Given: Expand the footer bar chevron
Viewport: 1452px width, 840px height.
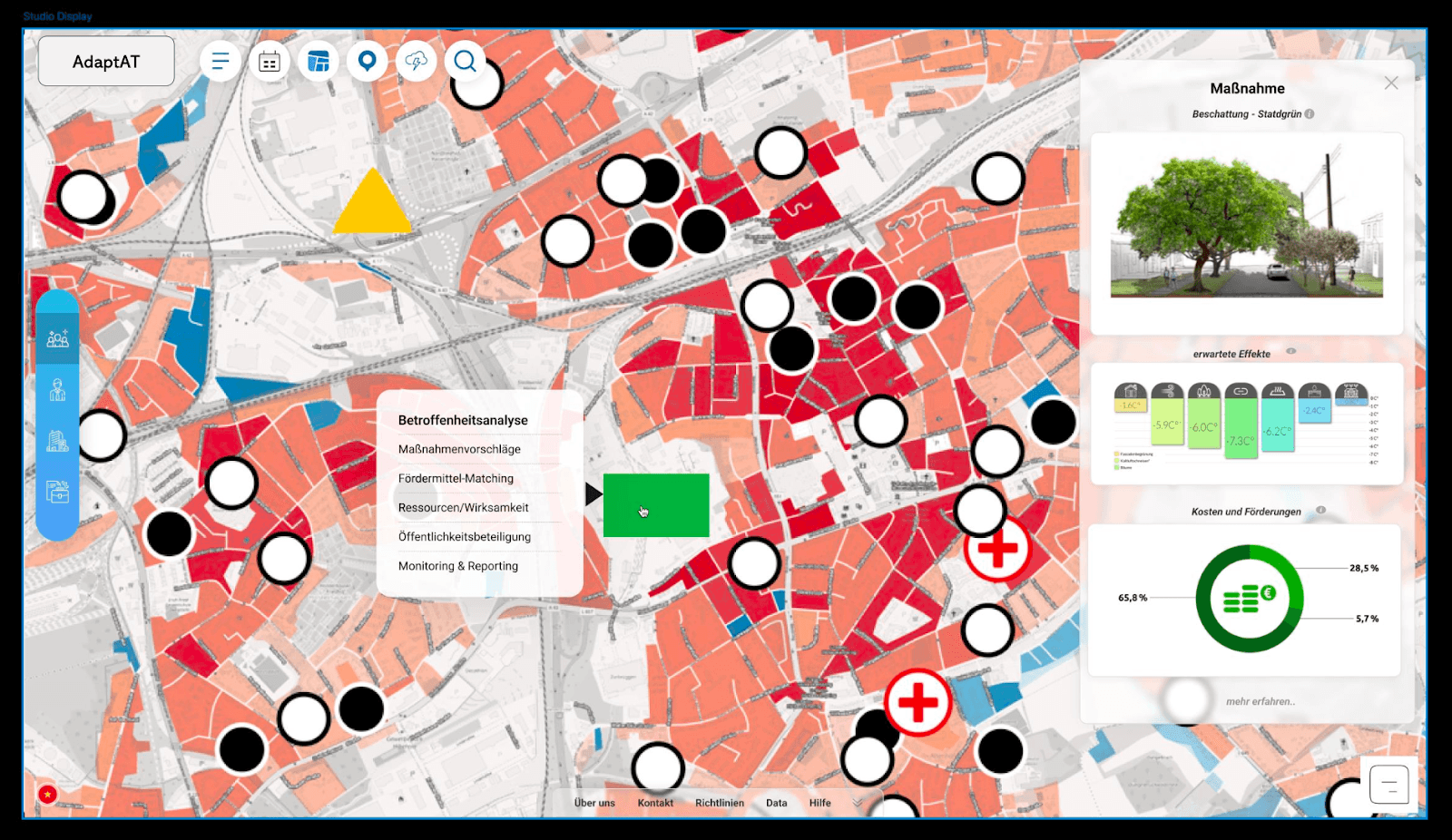Looking at the screenshot, I should 858,803.
